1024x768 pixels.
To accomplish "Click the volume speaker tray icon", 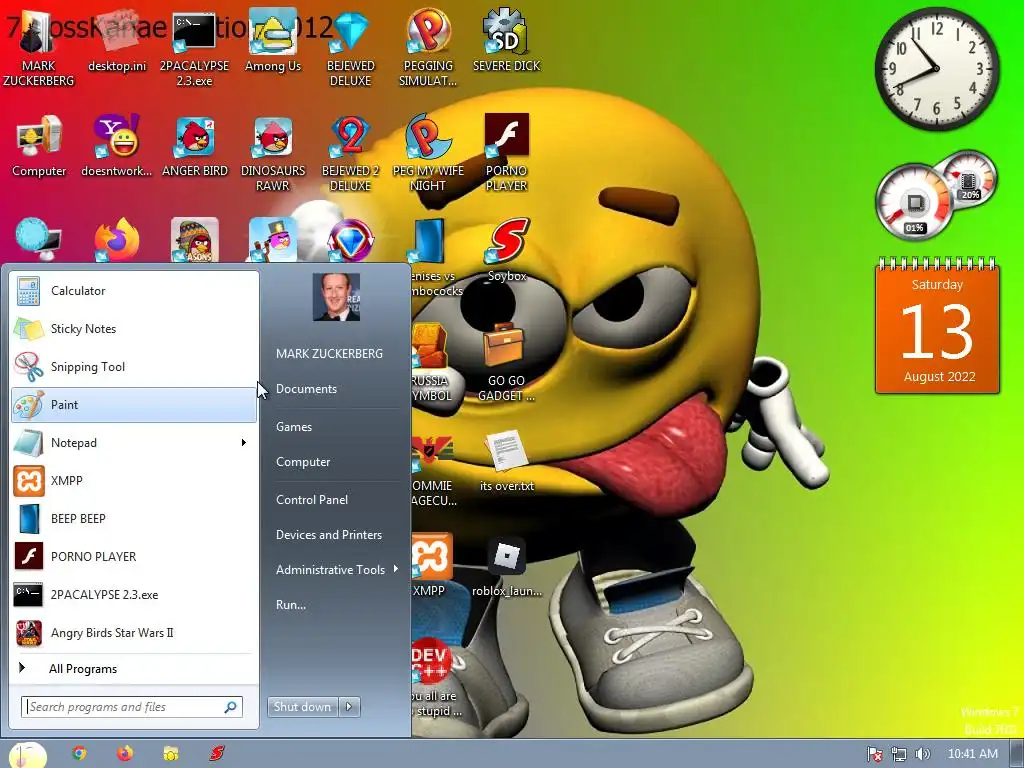I will coord(922,754).
